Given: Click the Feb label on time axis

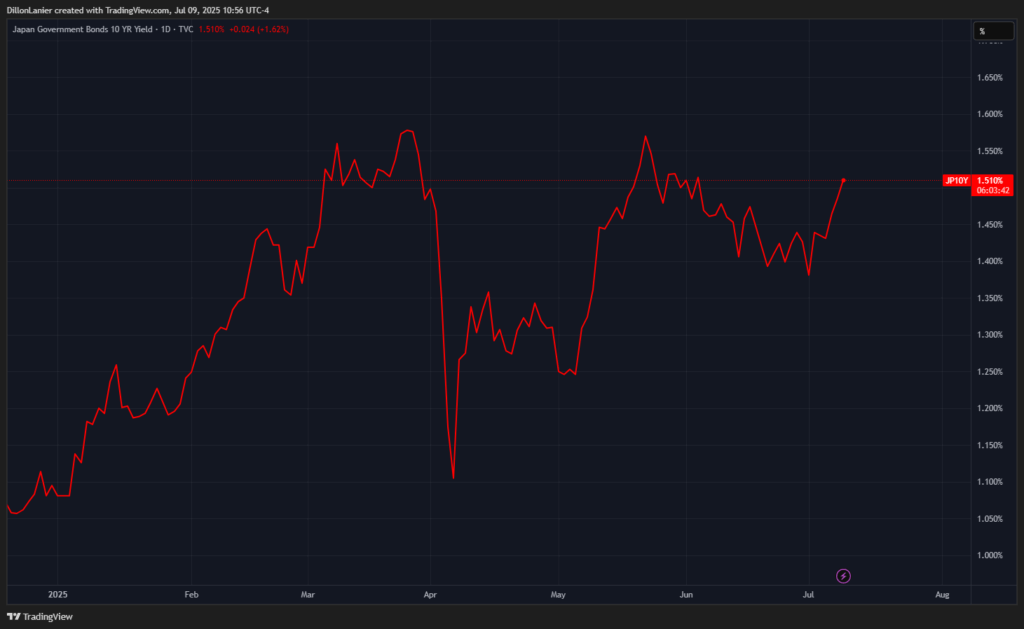Looking at the screenshot, I should pos(192,594).
